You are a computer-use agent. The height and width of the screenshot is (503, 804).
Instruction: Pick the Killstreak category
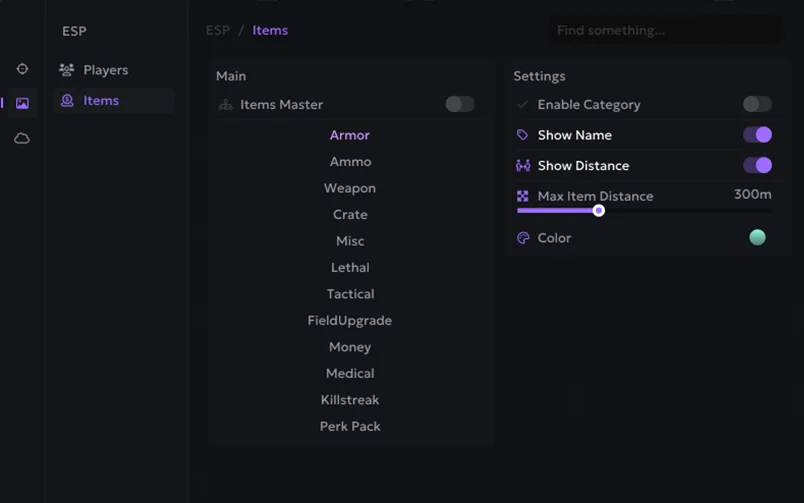click(x=350, y=400)
